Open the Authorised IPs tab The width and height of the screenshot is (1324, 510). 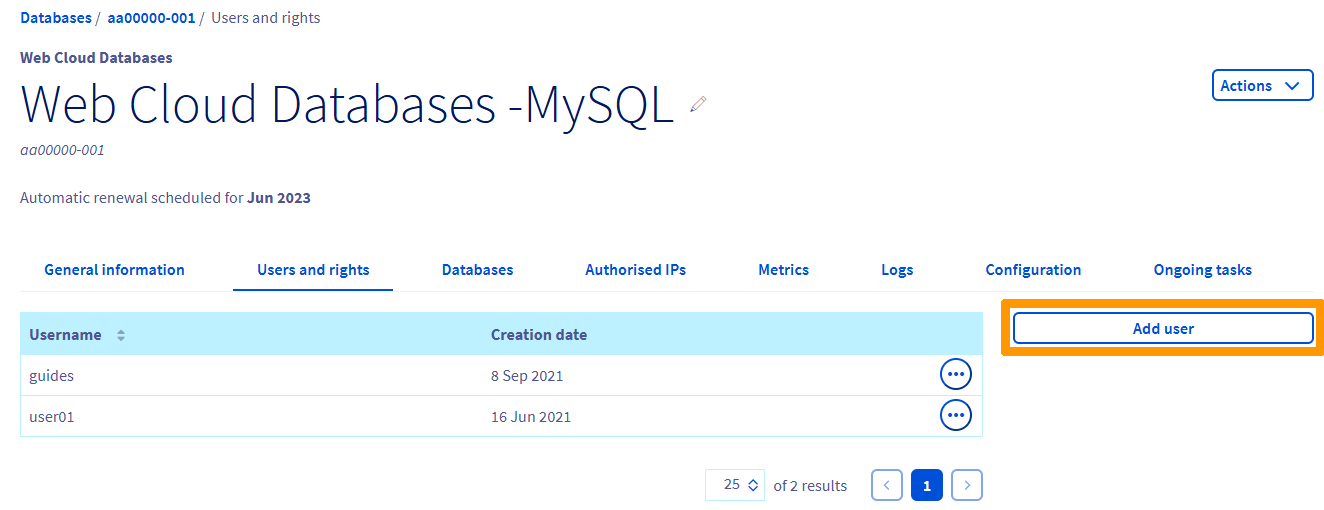(x=635, y=270)
